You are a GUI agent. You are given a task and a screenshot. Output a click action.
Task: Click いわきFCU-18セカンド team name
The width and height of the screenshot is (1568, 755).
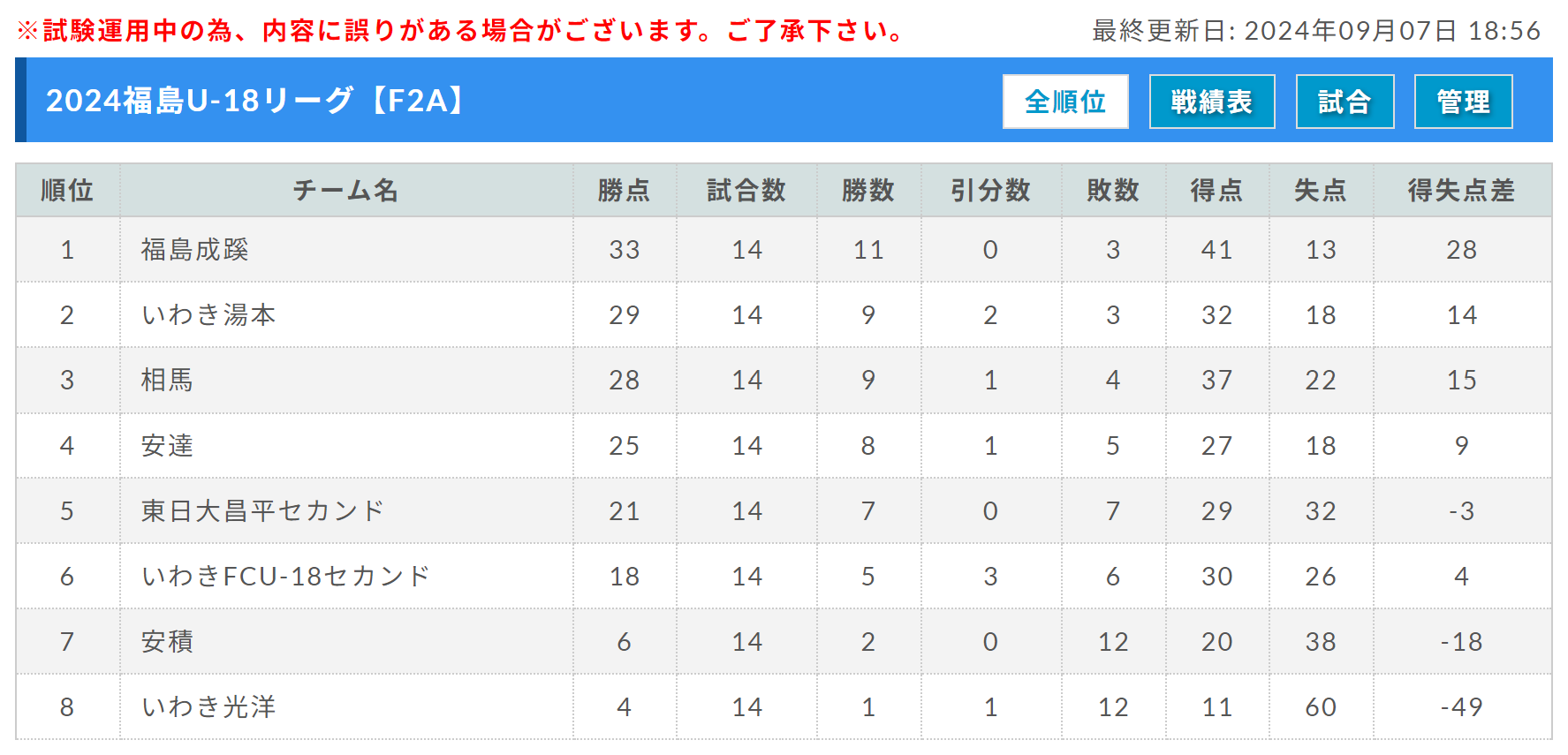[x=285, y=577]
